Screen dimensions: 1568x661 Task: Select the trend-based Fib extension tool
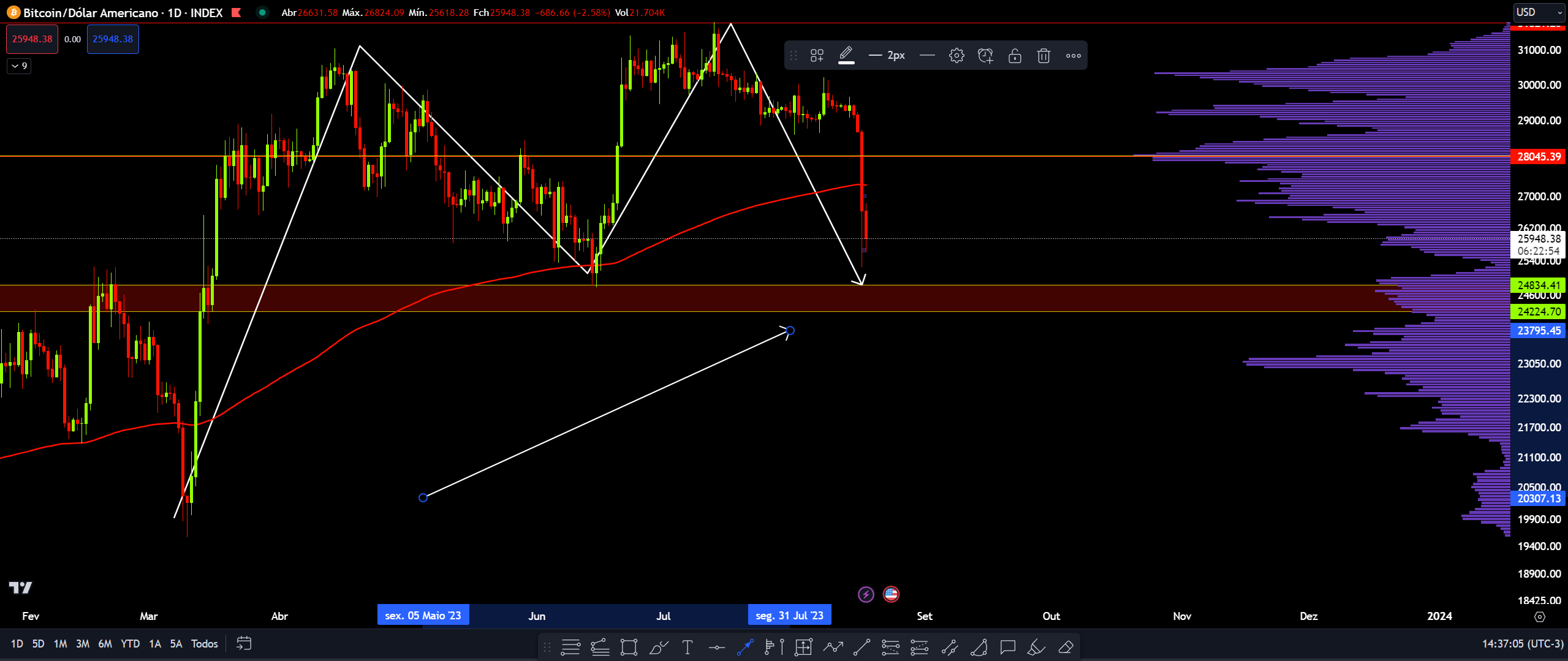coord(919,647)
